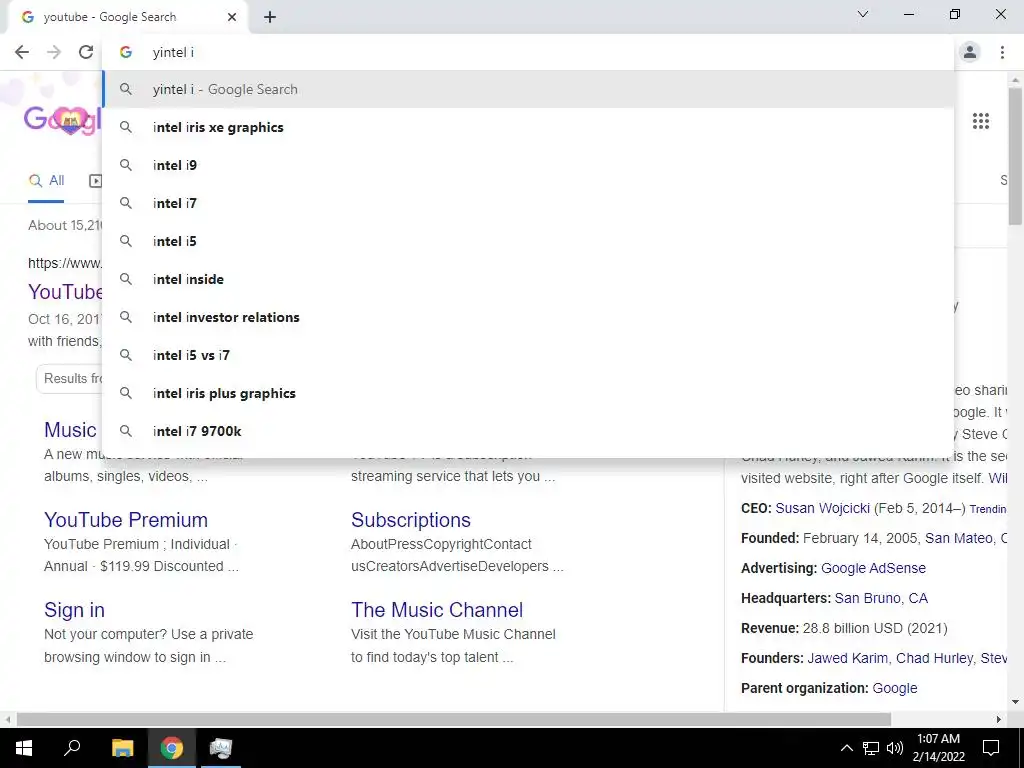Image resolution: width=1024 pixels, height=768 pixels.
Task: Open The Music Channel sitelink
Action: pyautogui.click(x=437, y=610)
